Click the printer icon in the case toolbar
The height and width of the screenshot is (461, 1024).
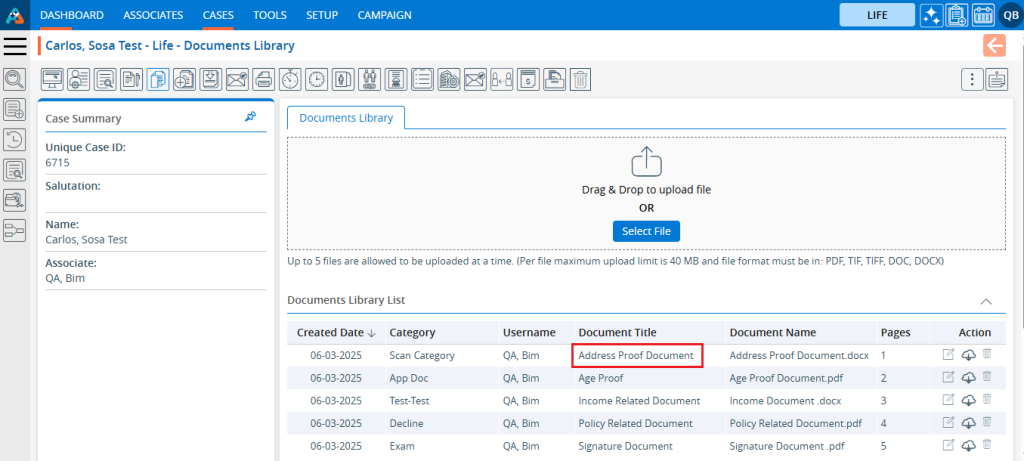[x=263, y=79]
